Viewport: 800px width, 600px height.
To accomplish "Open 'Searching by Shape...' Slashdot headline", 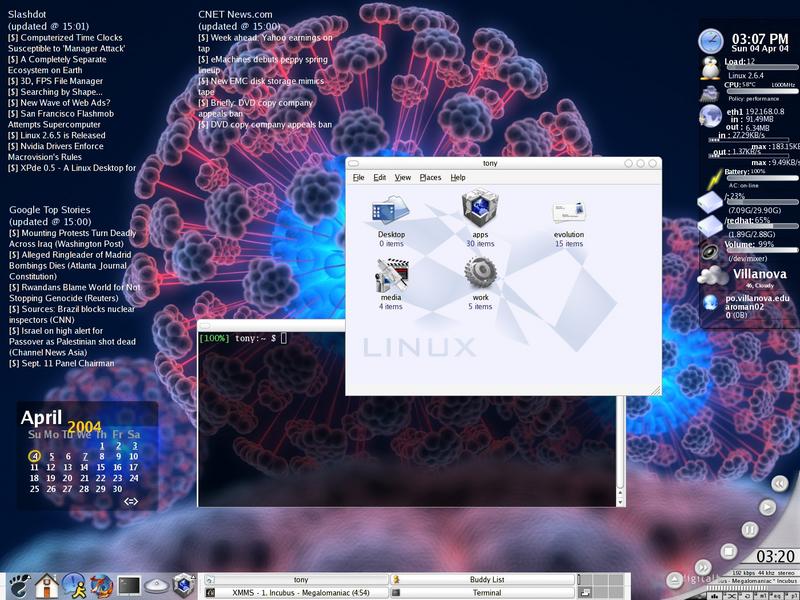I will 55,92.
